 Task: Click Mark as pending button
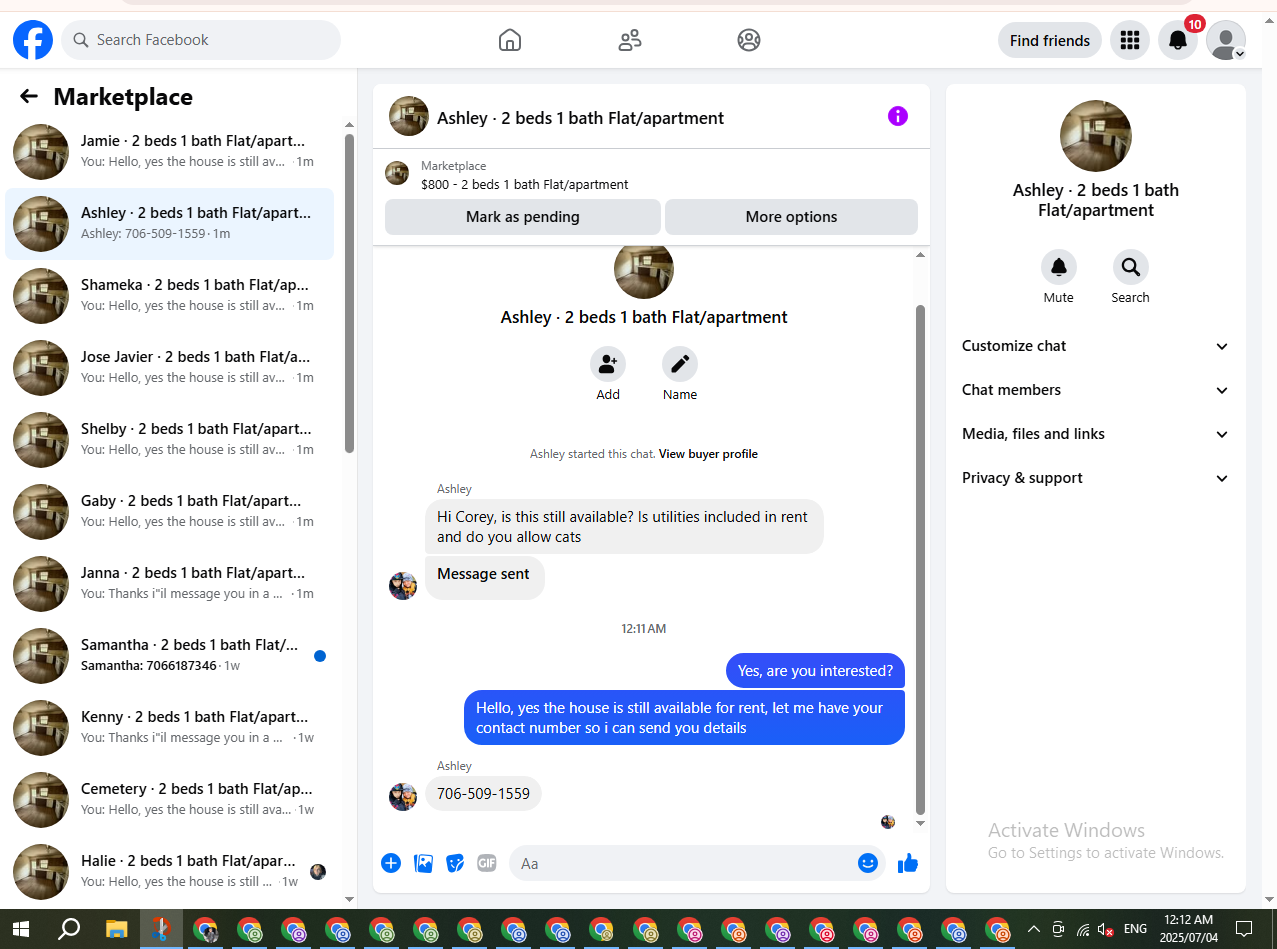pos(523,217)
